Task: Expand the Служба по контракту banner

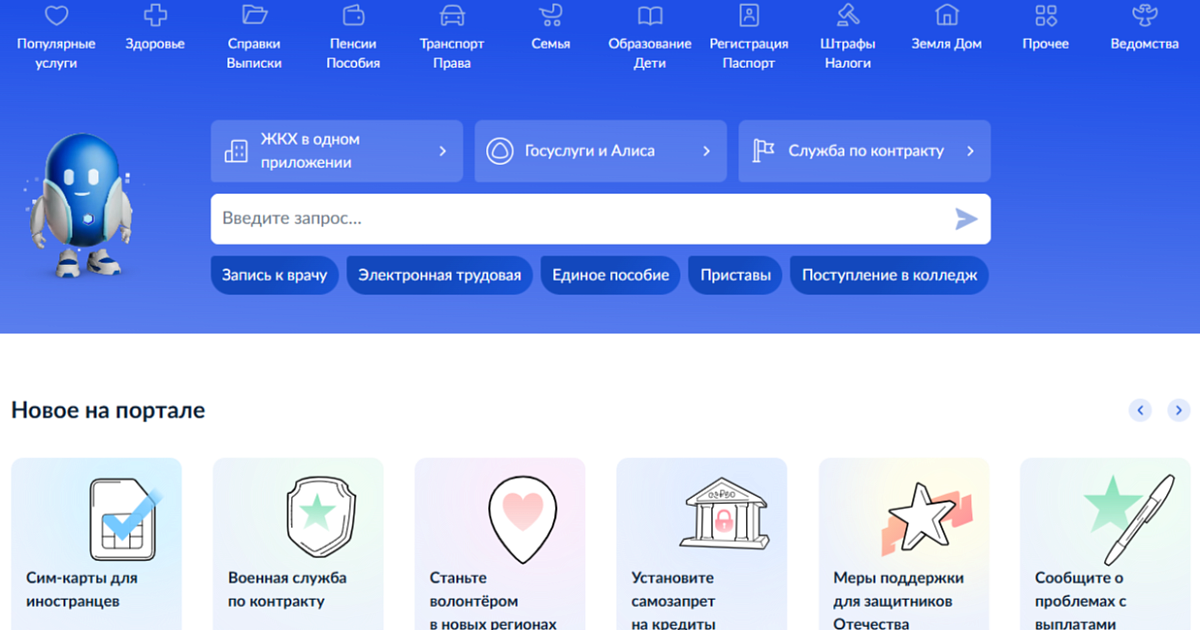Action: 864,151
